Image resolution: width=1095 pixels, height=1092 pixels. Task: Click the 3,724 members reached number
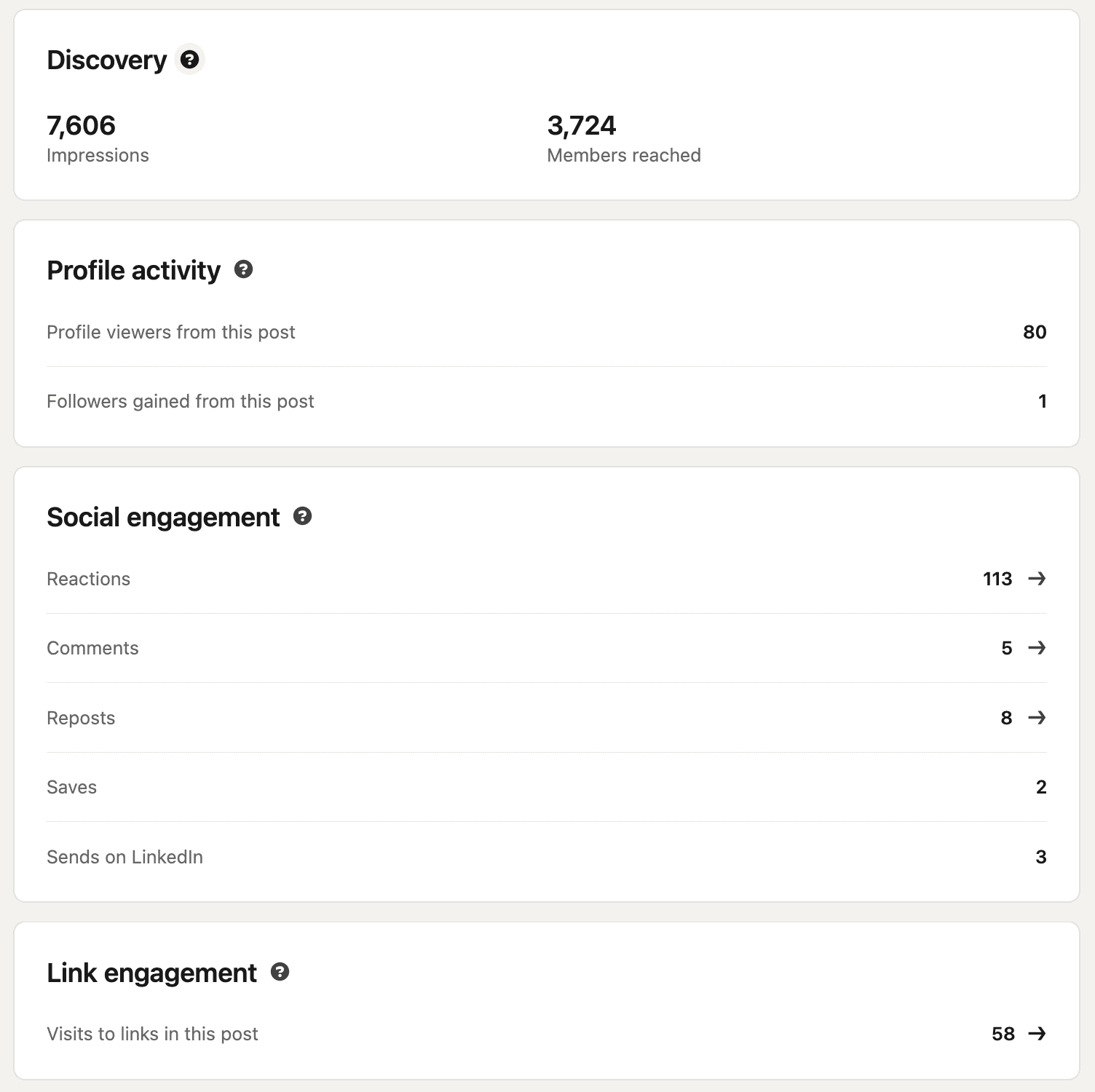point(581,125)
